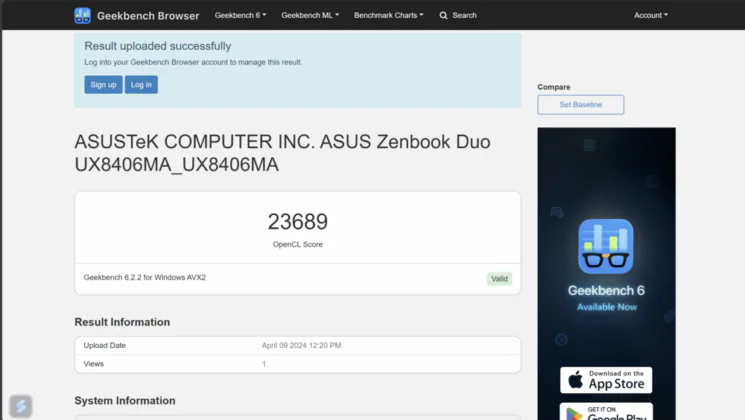This screenshot has width=745, height=420.
Task: Open the Account dropdown menu
Action: pos(650,15)
